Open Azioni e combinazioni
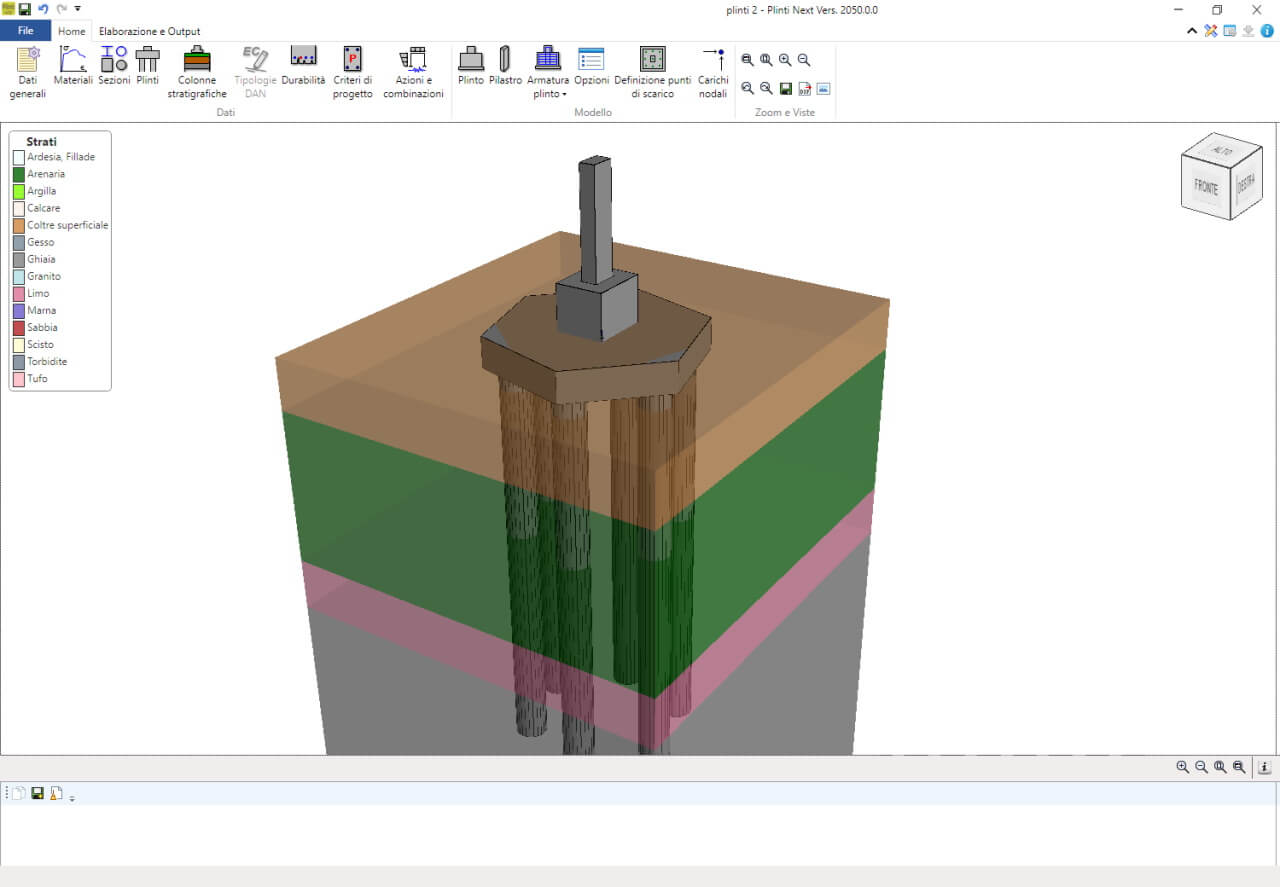The height and width of the screenshot is (887, 1280). [x=413, y=72]
